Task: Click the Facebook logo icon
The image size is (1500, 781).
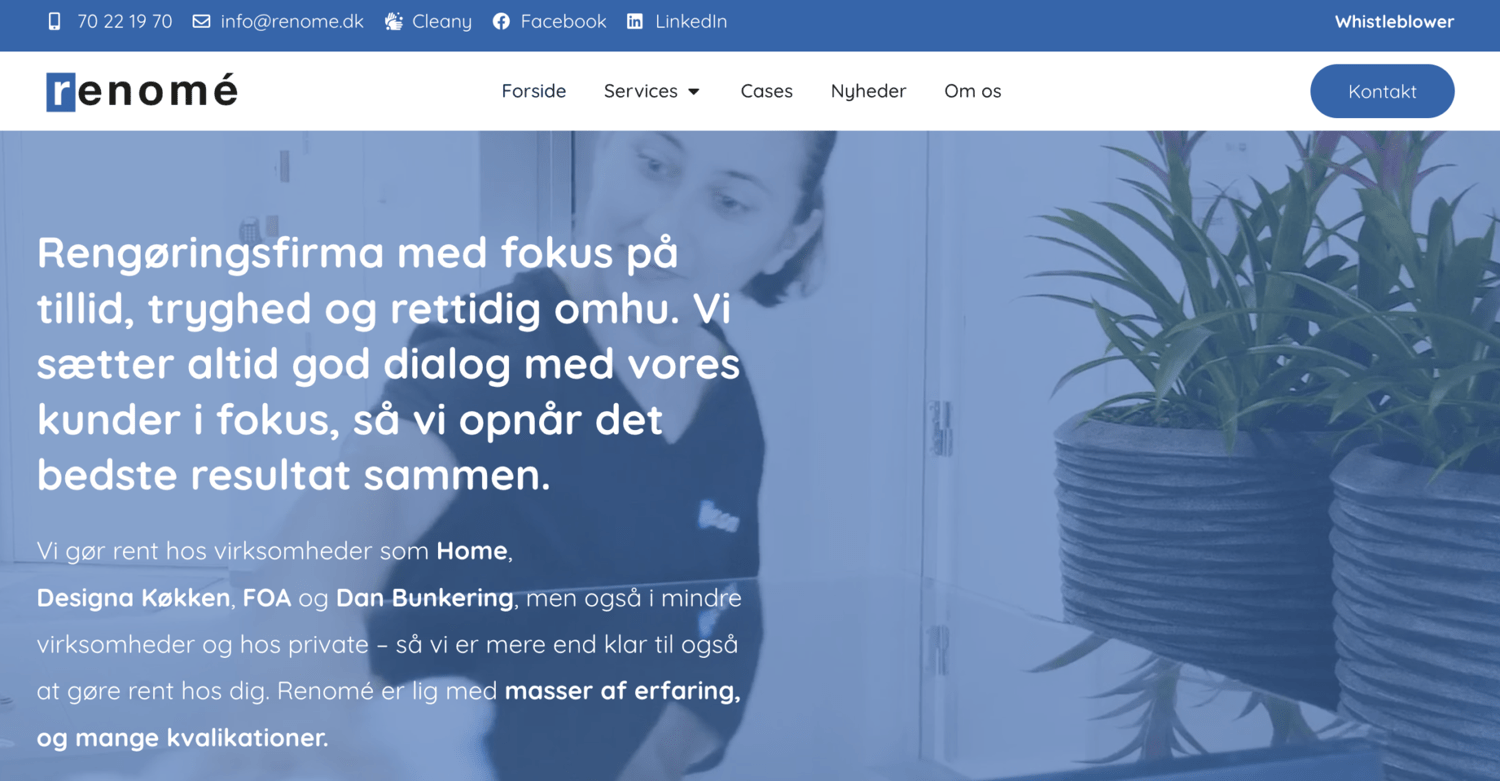Action: (x=501, y=21)
